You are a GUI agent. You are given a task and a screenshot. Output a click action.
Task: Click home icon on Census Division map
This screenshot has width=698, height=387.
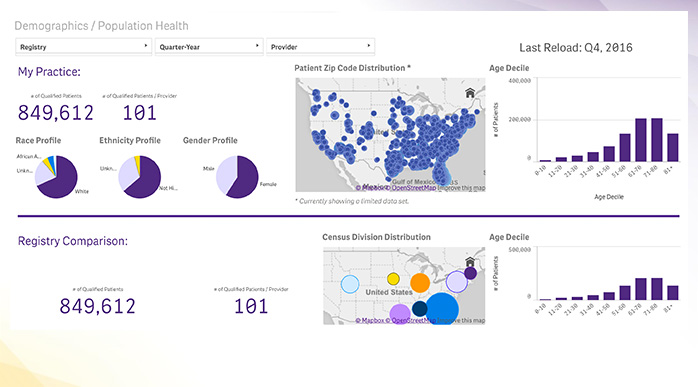470,261
